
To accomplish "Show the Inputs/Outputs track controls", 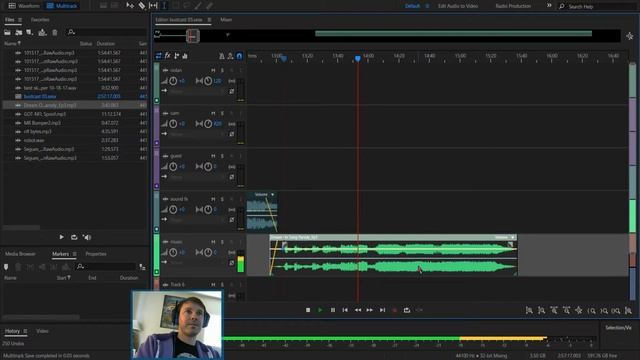I will coord(158,56).
